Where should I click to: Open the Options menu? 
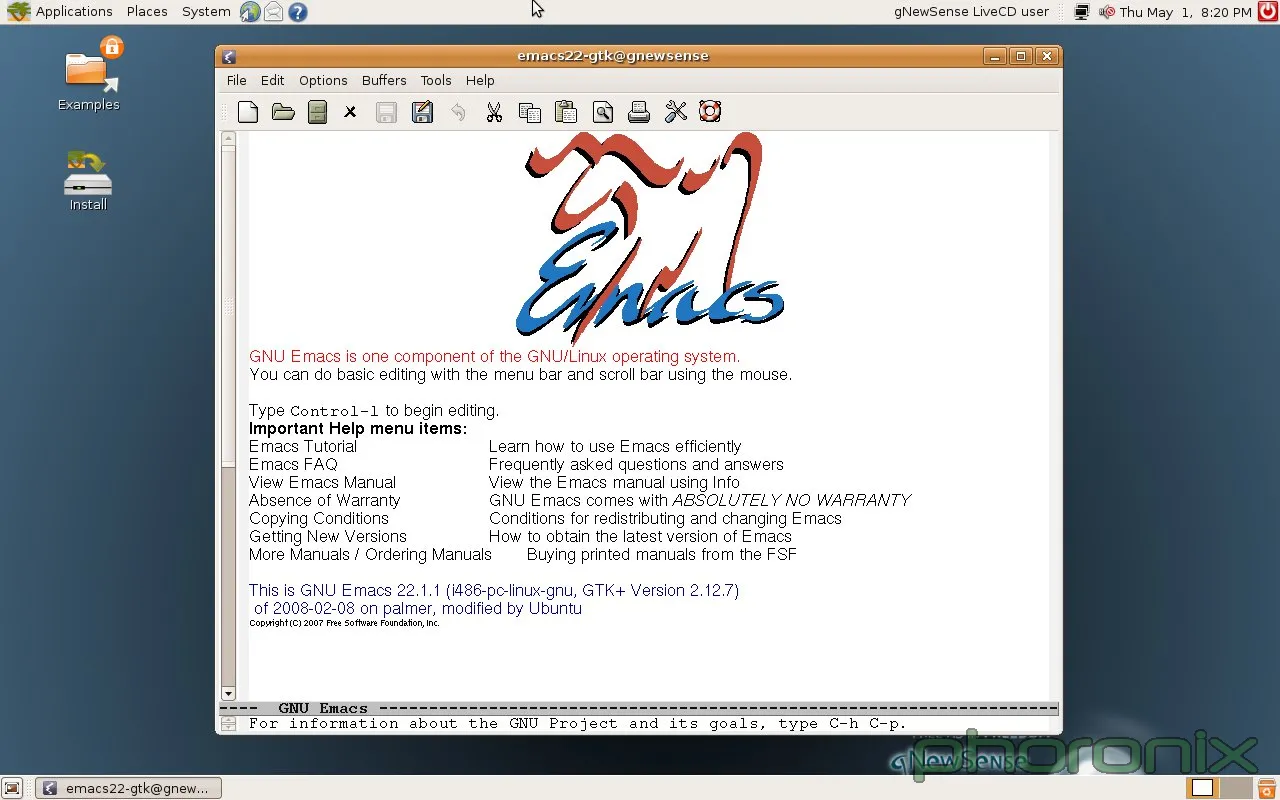tap(323, 80)
